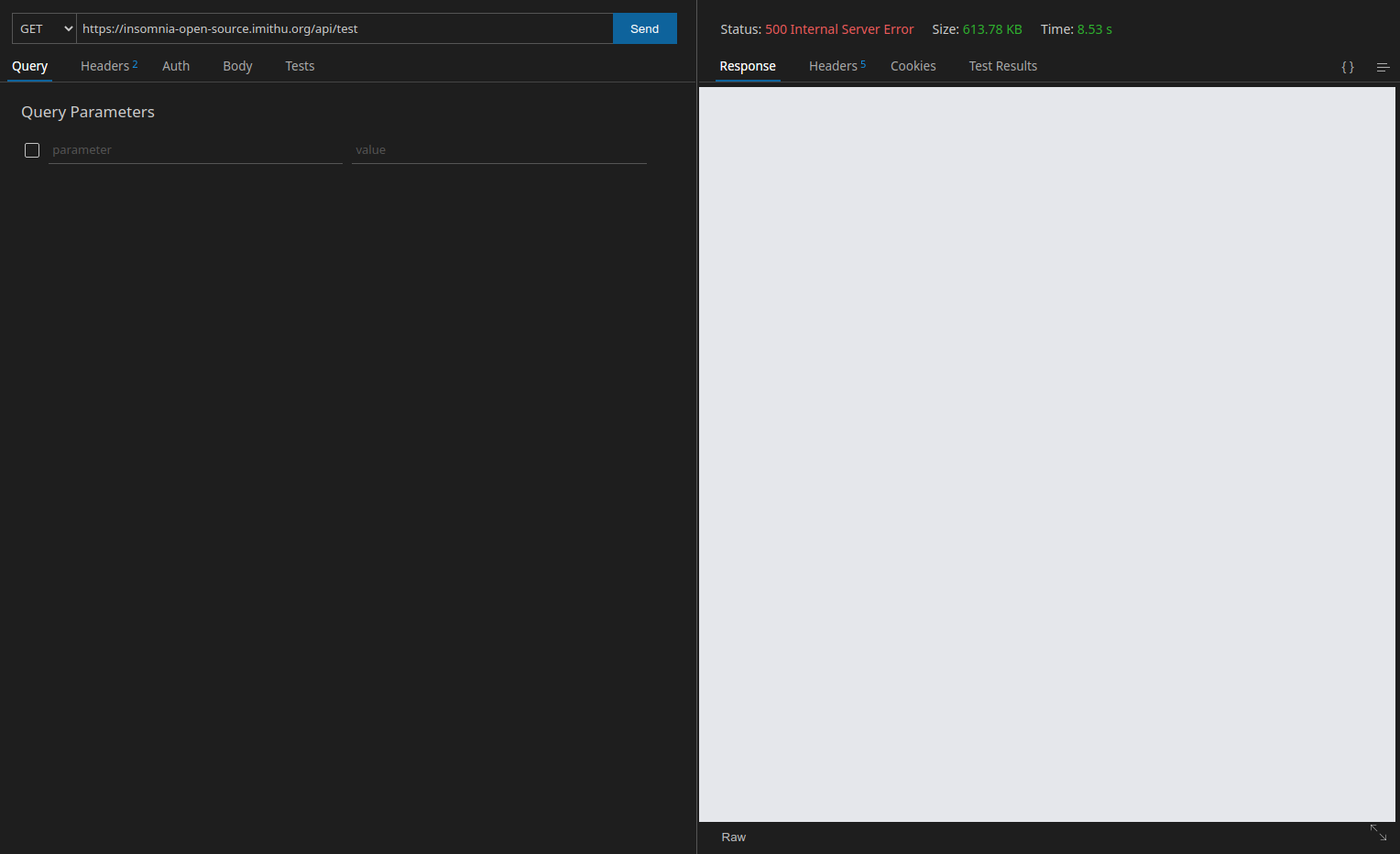Screen dimensions: 1400x854
Task: Open the request Headers tab showing 2 items
Action: coord(106,65)
